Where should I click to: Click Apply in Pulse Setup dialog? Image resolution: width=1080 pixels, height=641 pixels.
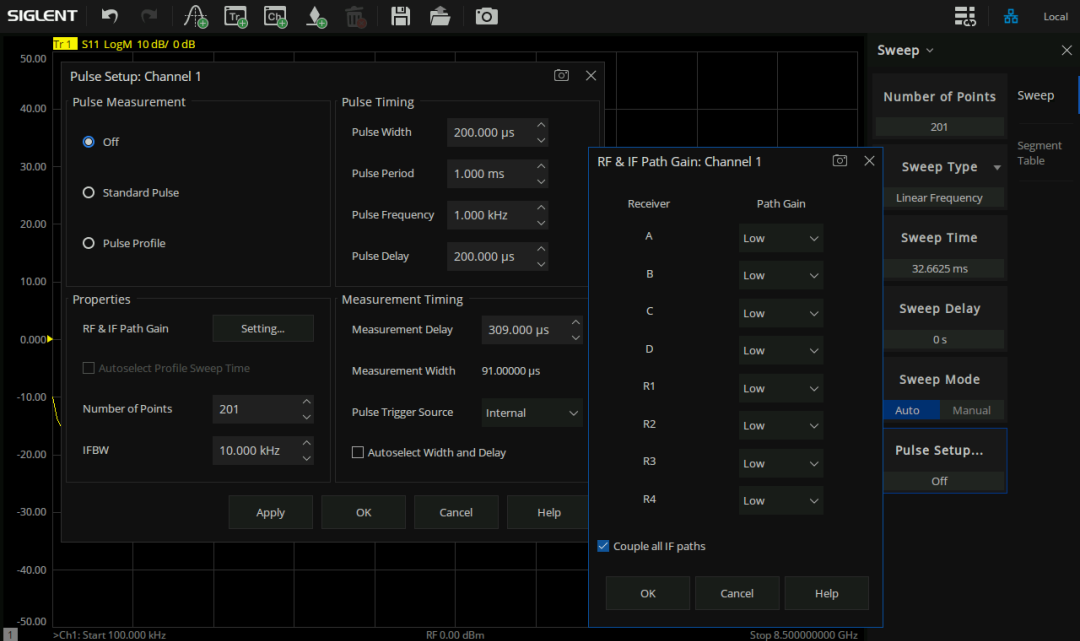point(270,512)
